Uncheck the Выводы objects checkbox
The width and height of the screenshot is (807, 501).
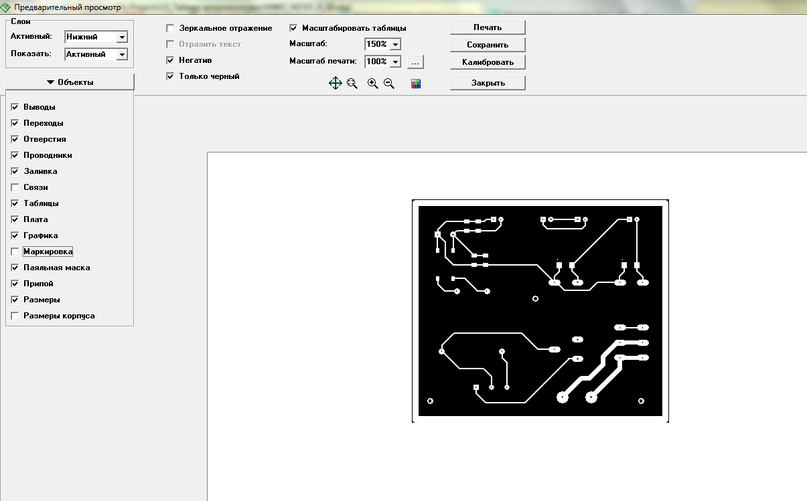point(14,107)
